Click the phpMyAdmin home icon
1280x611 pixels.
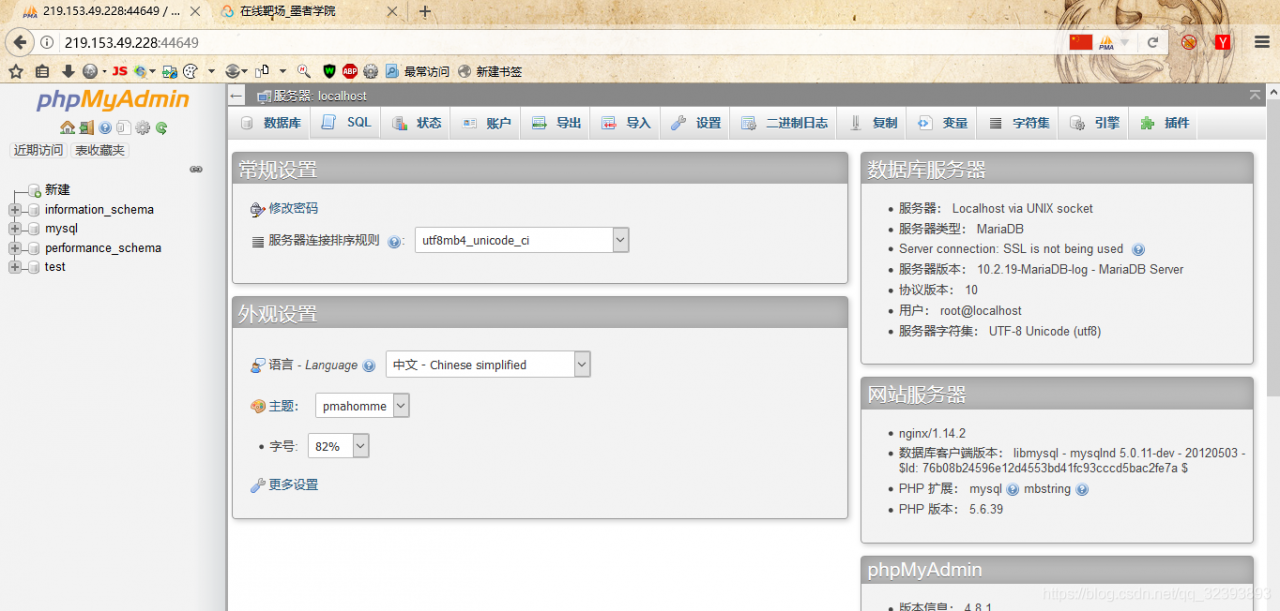click(67, 127)
